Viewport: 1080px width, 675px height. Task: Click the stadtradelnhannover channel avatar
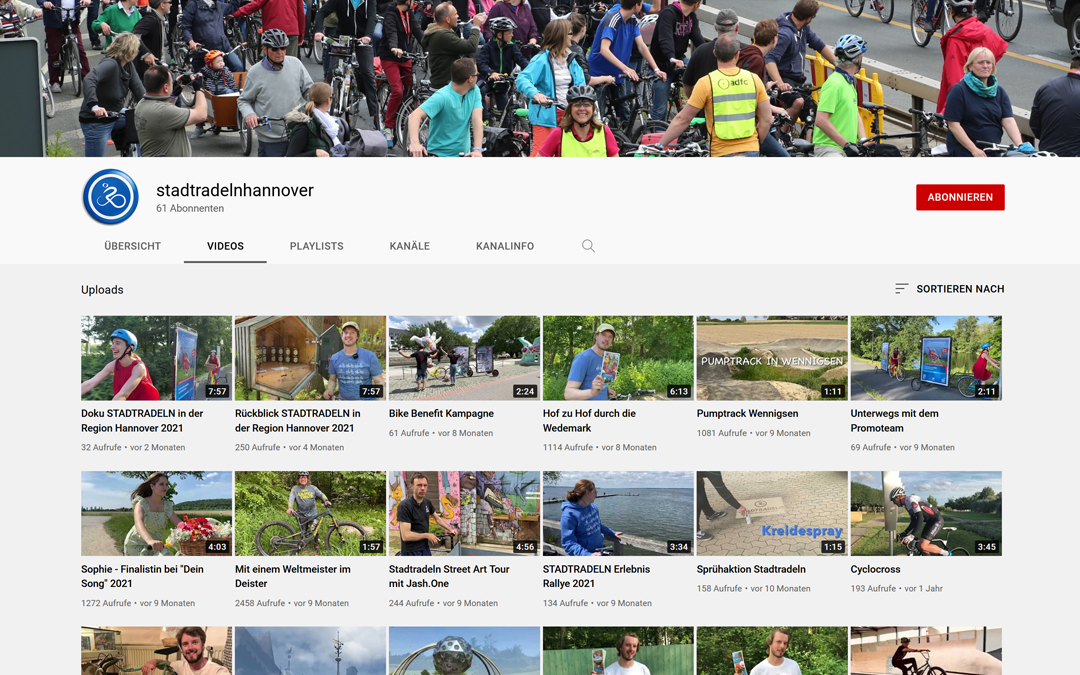pyautogui.click(x=110, y=197)
